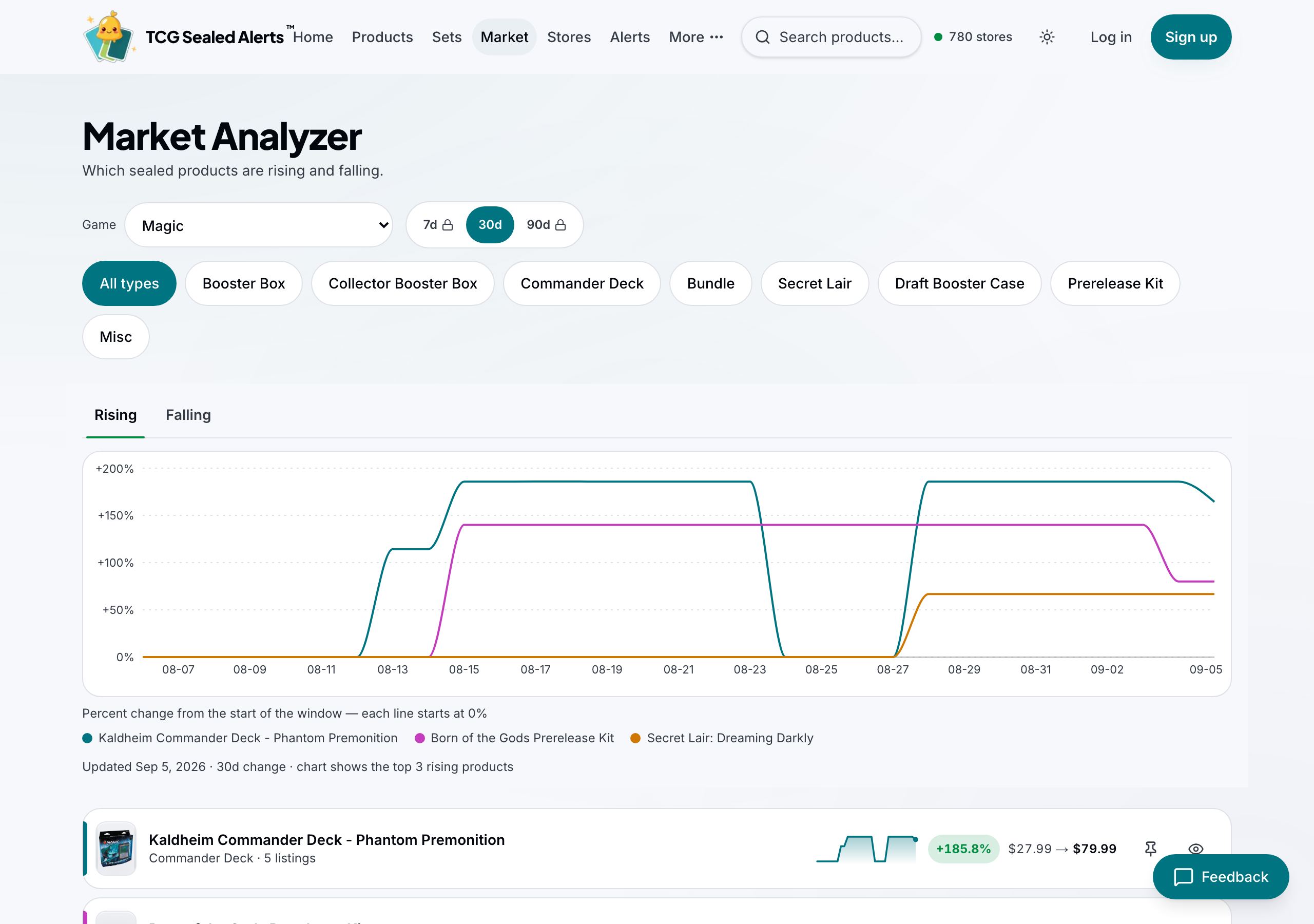The height and width of the screenshot is (924, 1314).
Task: Open the Stores nav item
Action: (569, 37)
